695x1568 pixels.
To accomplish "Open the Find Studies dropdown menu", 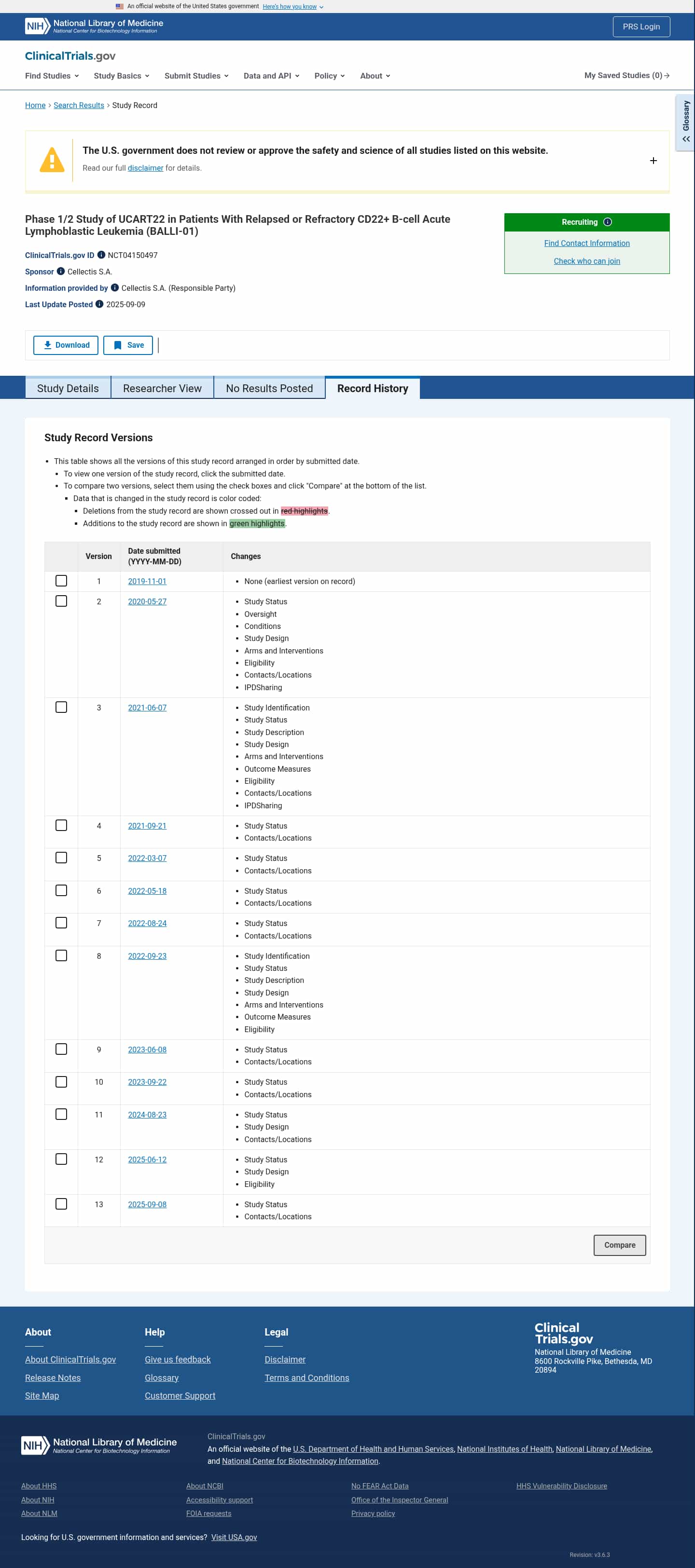I will click(x=52, y=76).
